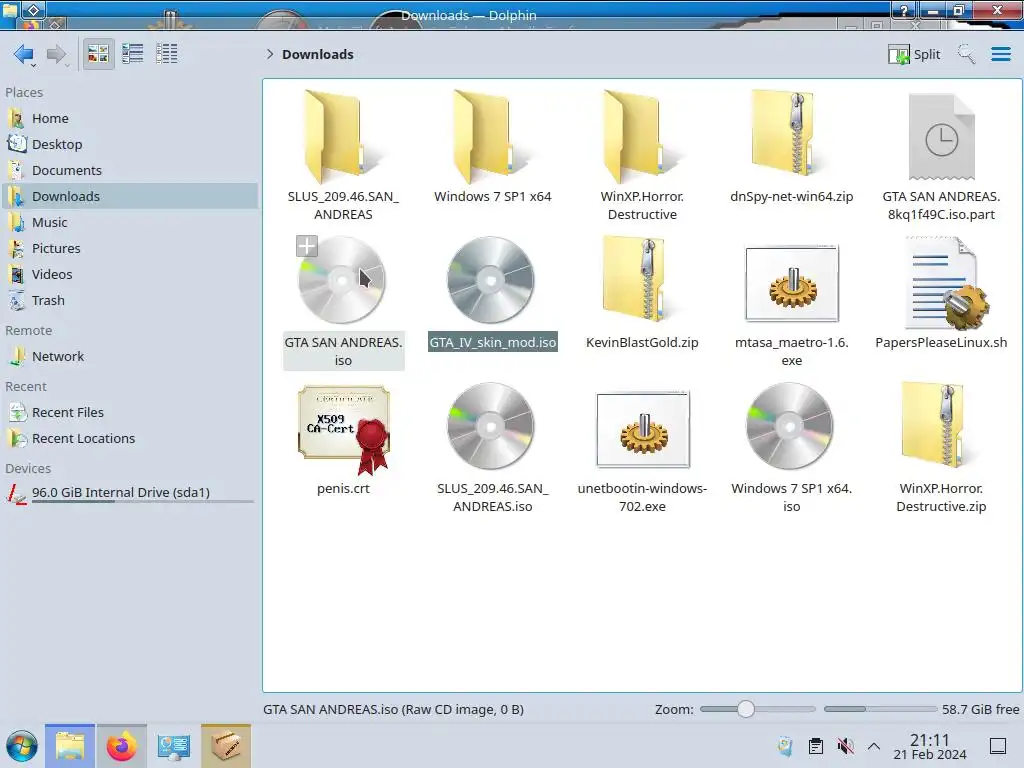This screenshot has height=768, width=1024.
Task: Adjust the Zoom slider handle
Action: coord(746,709)
